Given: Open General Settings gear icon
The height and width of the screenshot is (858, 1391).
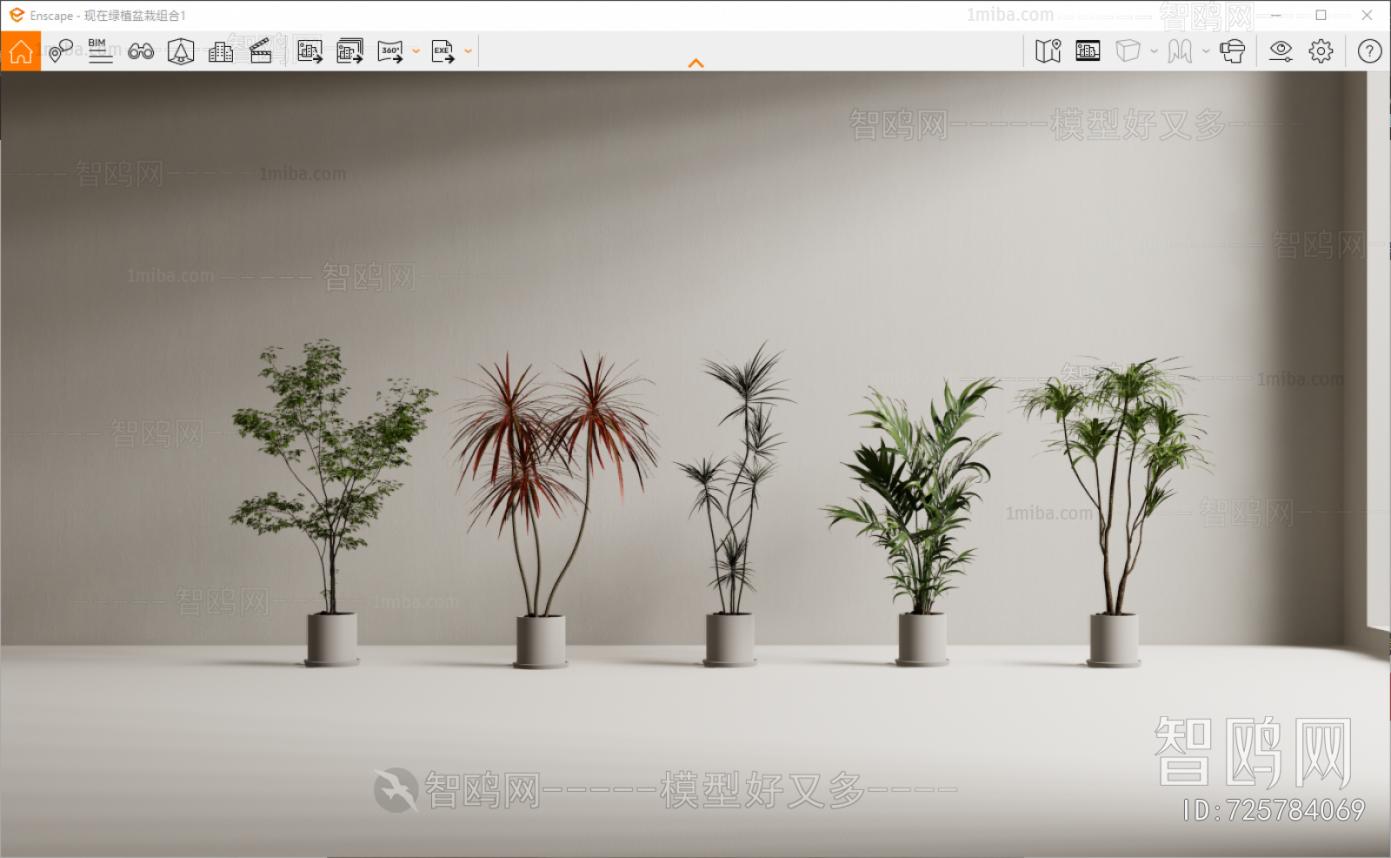Looking at the screenshot, I should point(1321,51).
